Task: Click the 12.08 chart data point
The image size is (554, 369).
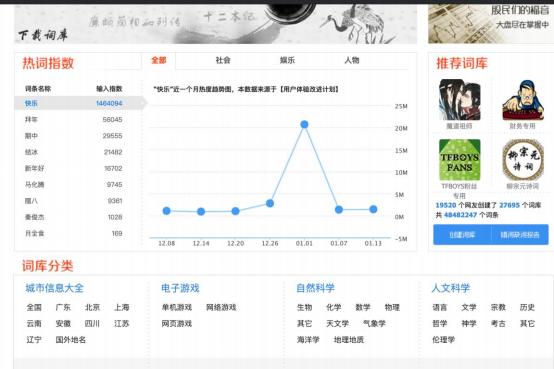Action: point(166,211)
